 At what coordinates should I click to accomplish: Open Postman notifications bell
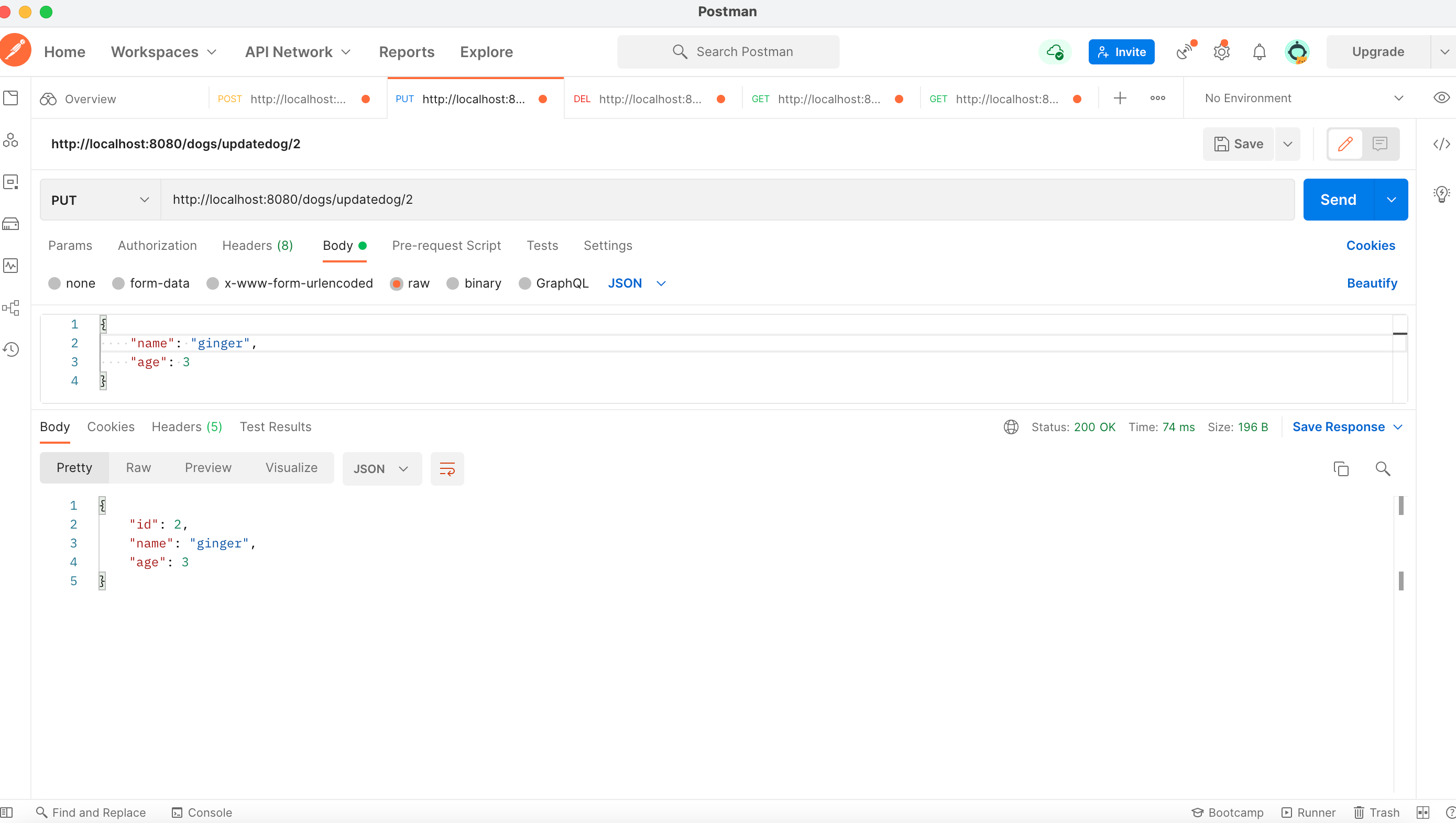pyautogui.click(x=1260, y=51)
